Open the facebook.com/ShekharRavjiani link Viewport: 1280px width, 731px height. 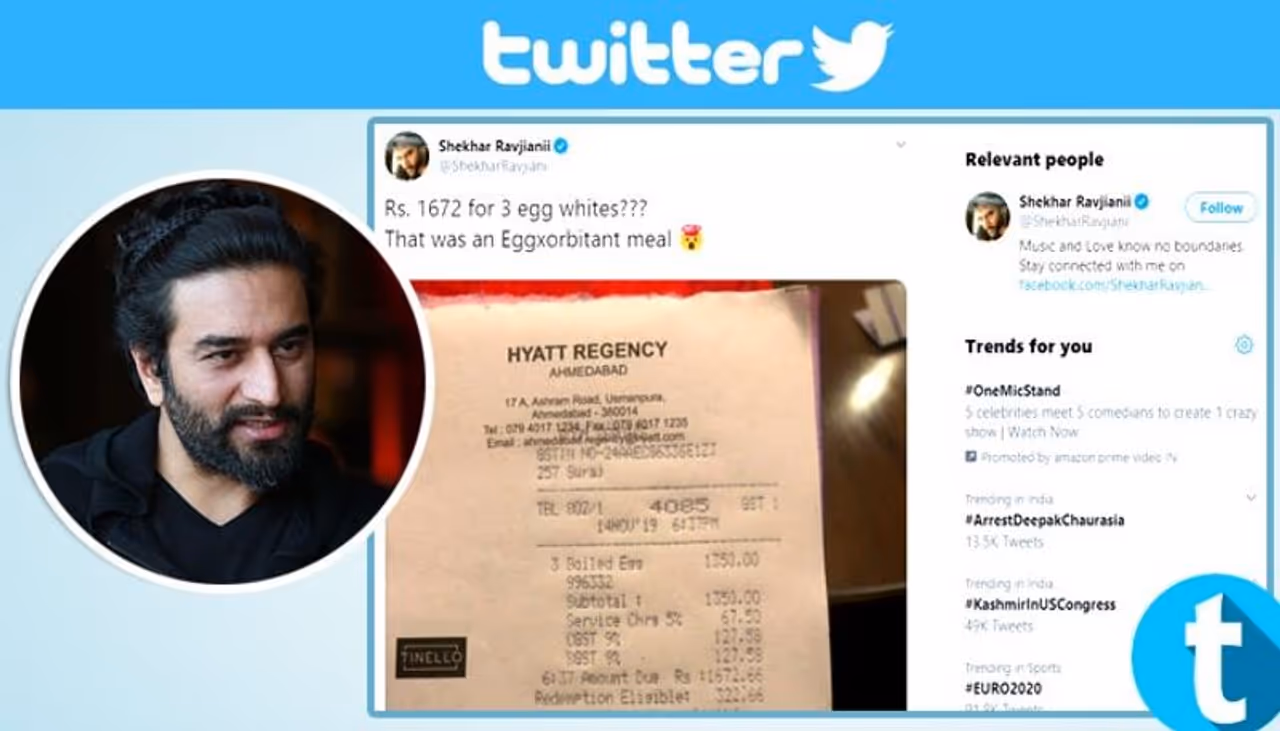[x=1115, y=285]
